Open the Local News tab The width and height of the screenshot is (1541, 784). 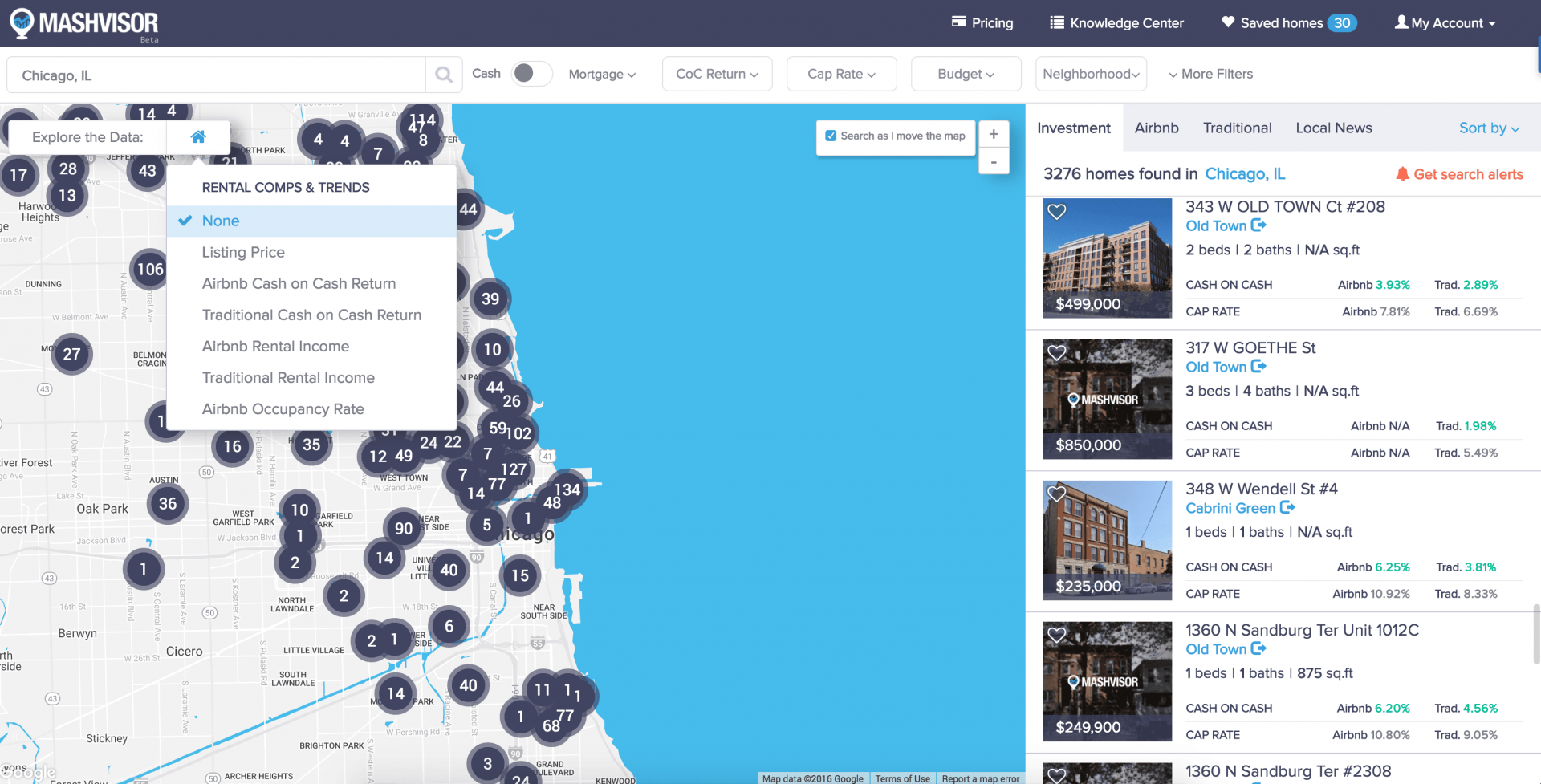(1333, 128)
